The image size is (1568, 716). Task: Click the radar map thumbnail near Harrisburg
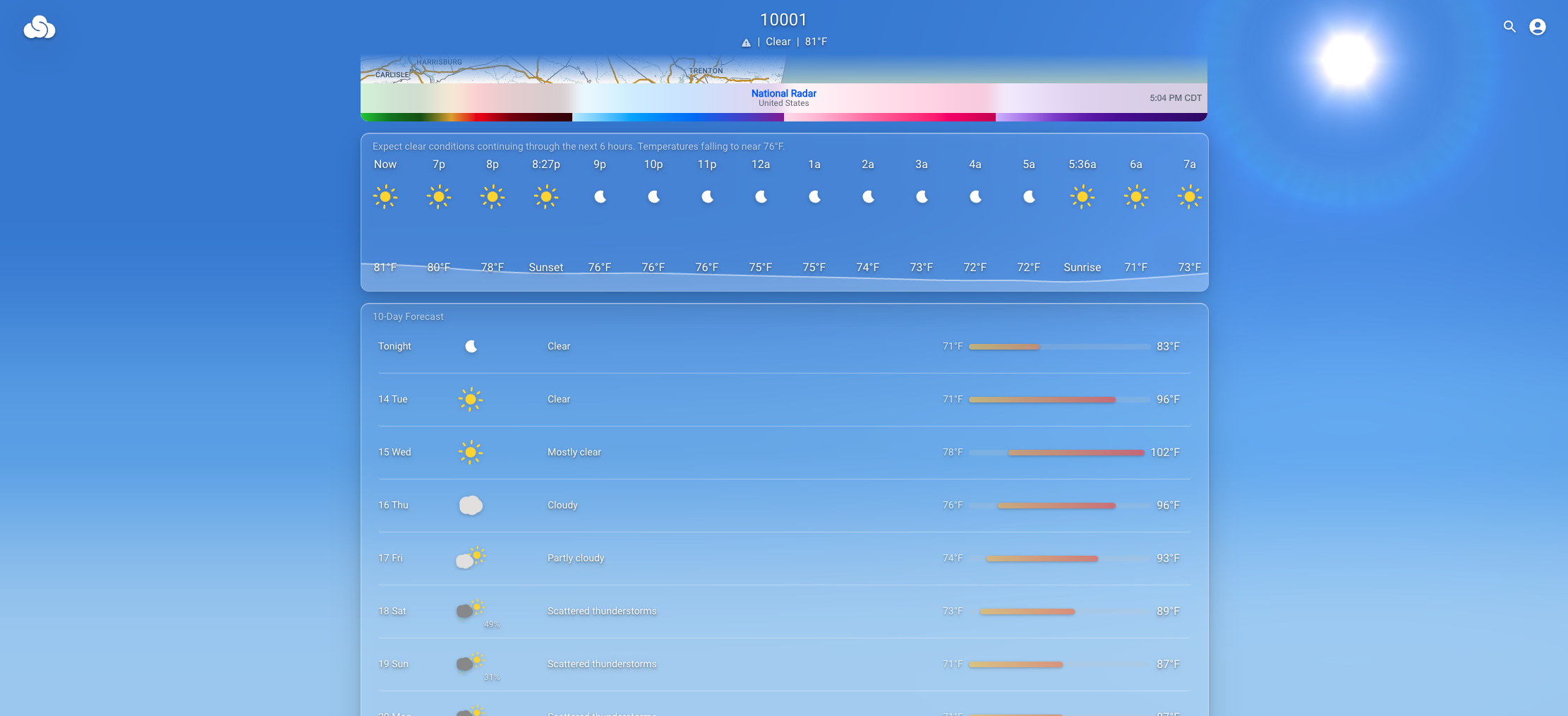(572, 69)
